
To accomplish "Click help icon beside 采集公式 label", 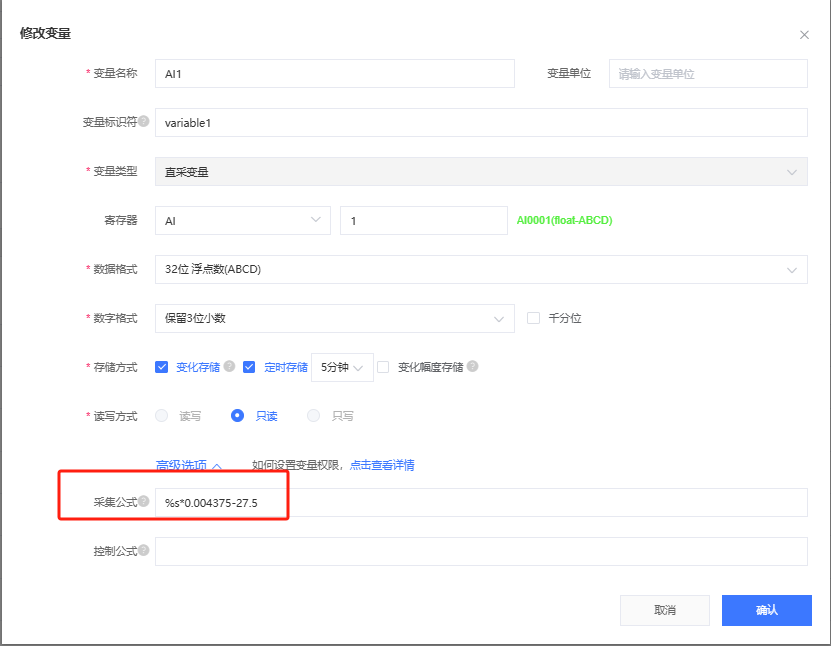I will click(144, 502).
